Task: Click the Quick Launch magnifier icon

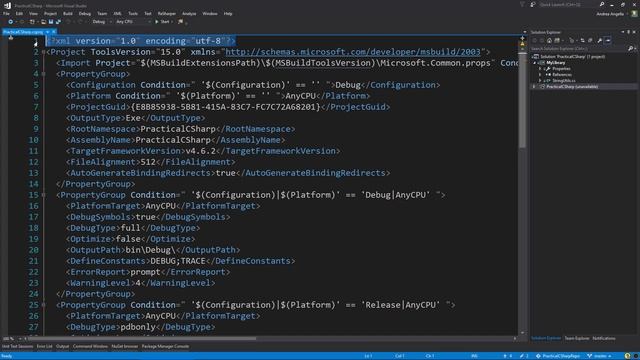Action: 602,4
